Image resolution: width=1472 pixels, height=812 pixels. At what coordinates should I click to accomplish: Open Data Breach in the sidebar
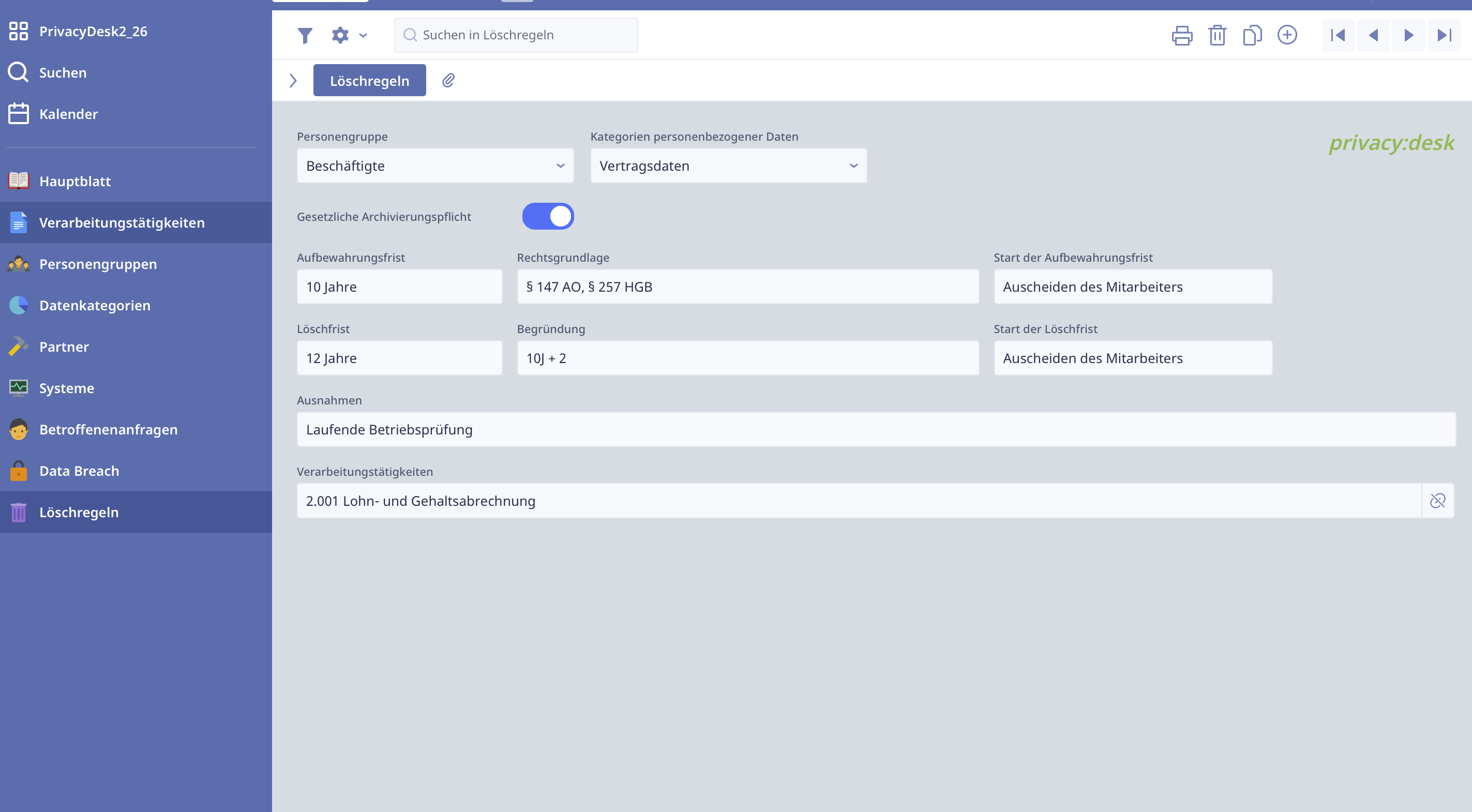tap(79, 471)
